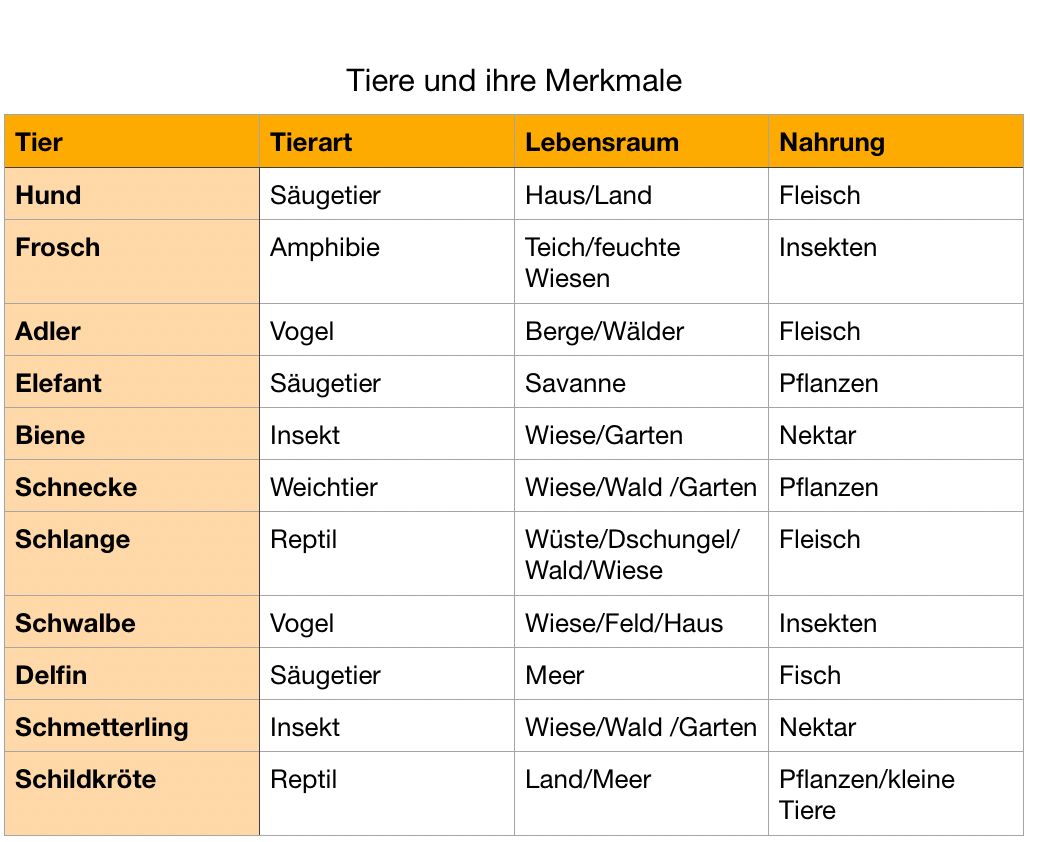1037x842 pixels.
Task: Click the 'Biene' cell
Action: 131,435
